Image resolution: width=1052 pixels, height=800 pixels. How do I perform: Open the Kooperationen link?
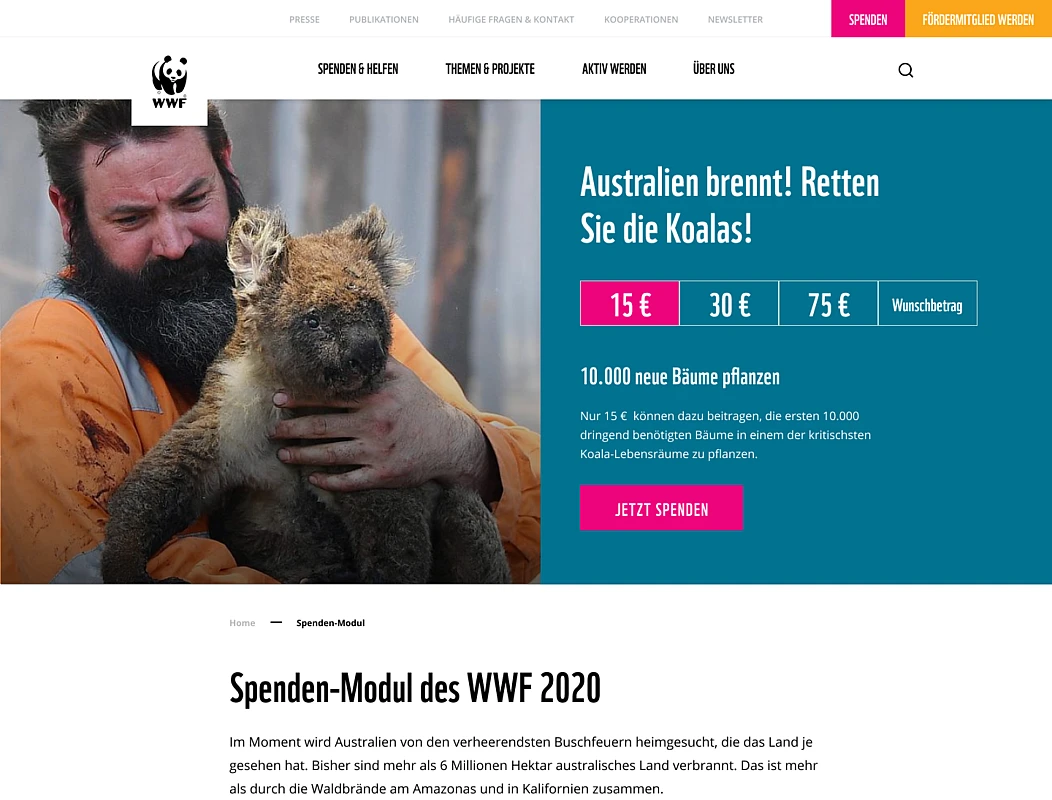[641, 19]
